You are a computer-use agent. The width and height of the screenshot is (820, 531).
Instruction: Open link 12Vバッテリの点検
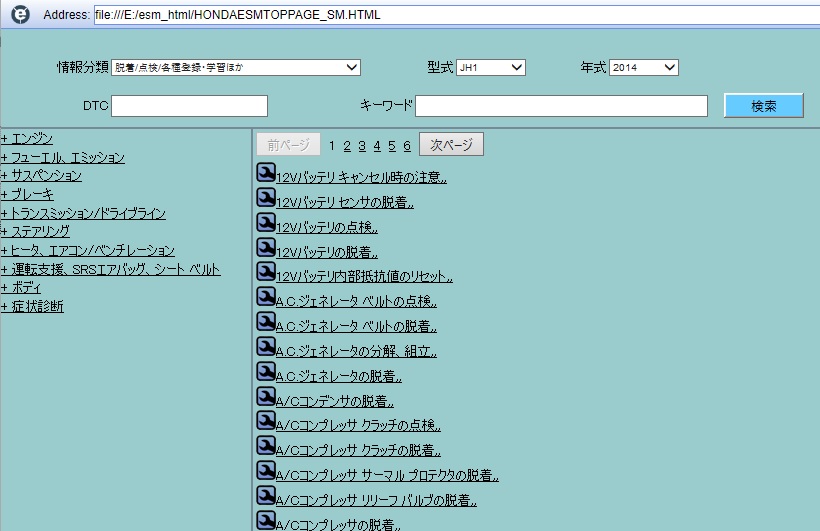(326, 228)
